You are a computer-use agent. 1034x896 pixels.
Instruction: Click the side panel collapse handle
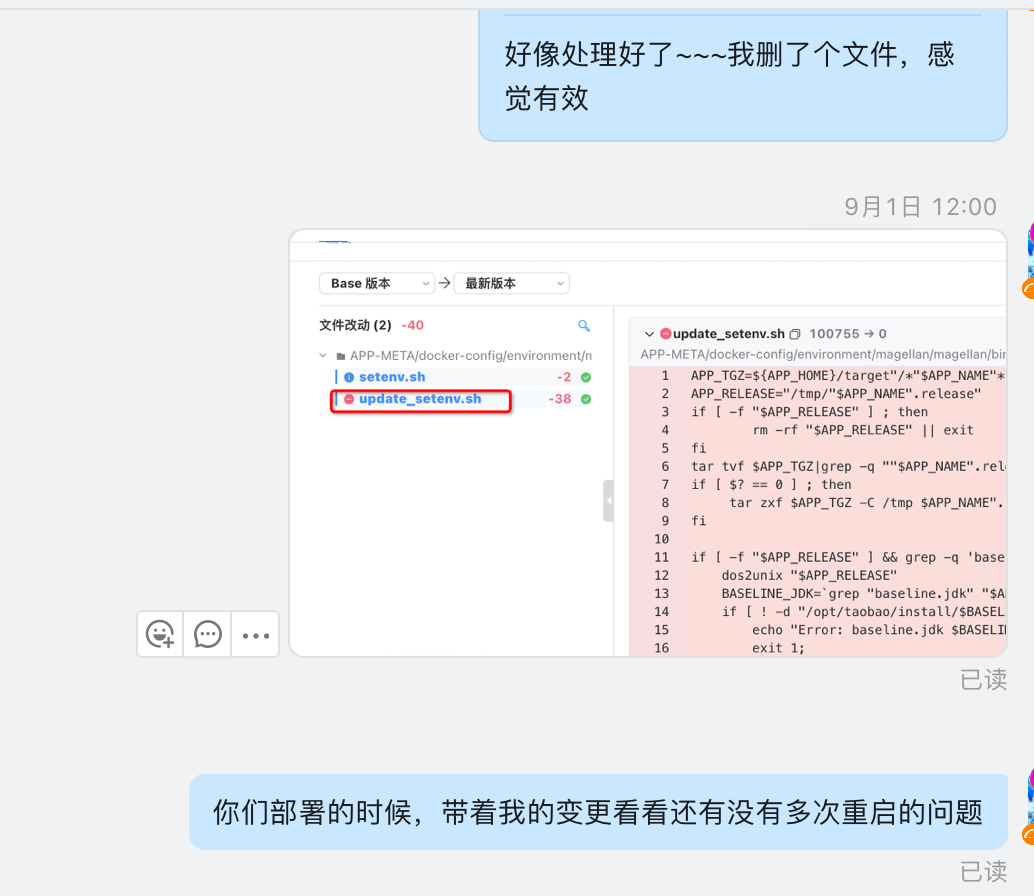[608, 501]
